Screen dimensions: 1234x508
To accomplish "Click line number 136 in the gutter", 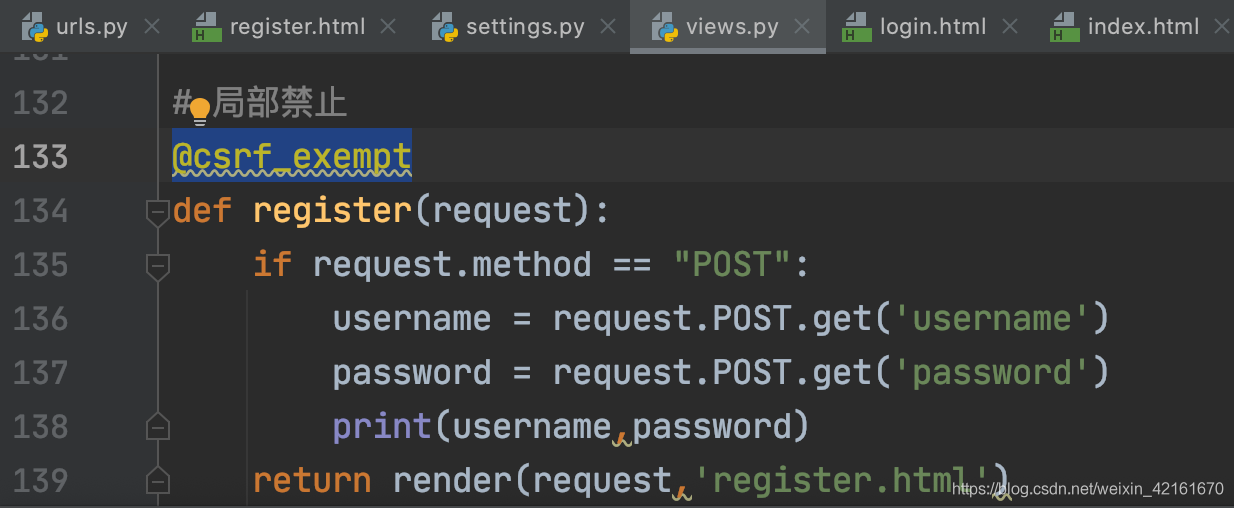I will pyautogui.click(x=41, y=319).
